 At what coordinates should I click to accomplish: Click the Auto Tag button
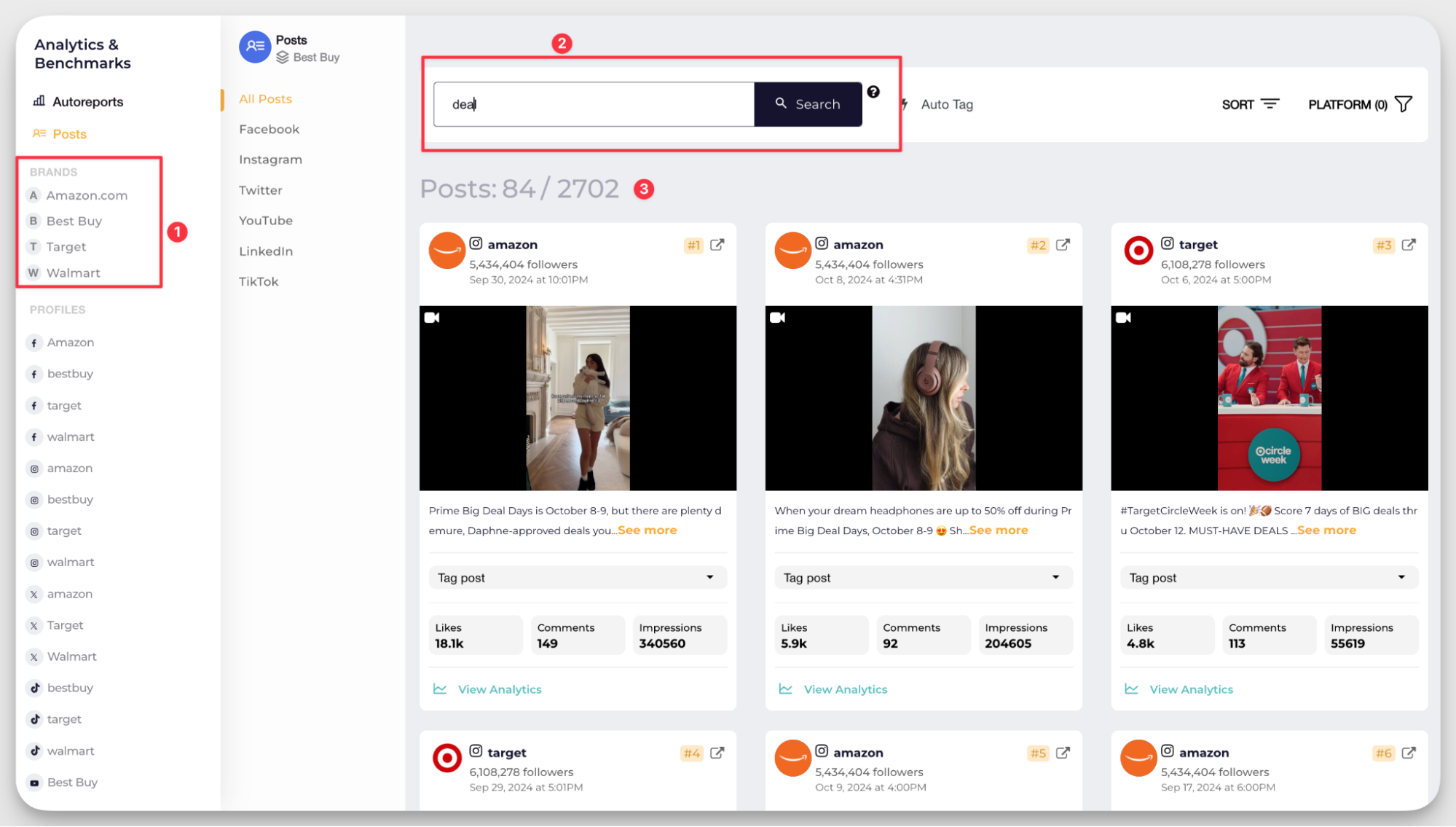pyautogui.click(x=938, y=104)
